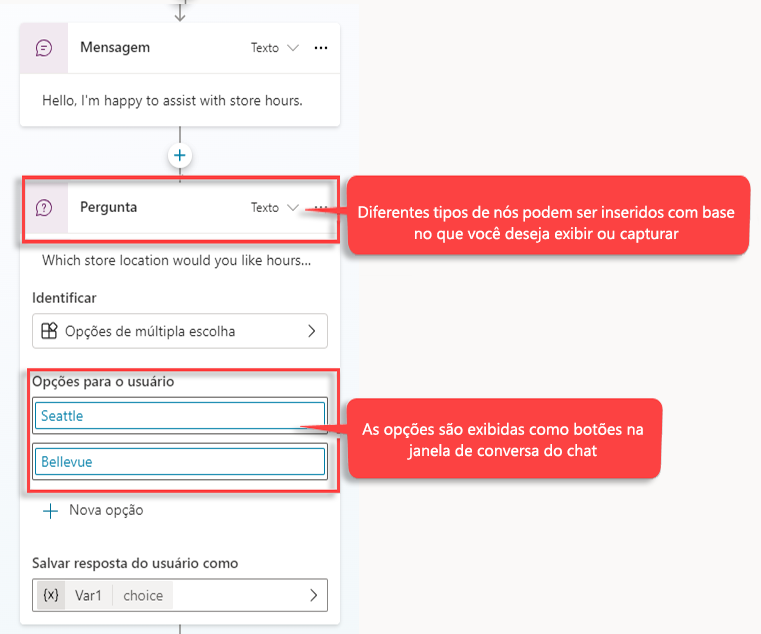
Task: Open the Mensagem node ellipsis menu
Action: click(320, 48)
